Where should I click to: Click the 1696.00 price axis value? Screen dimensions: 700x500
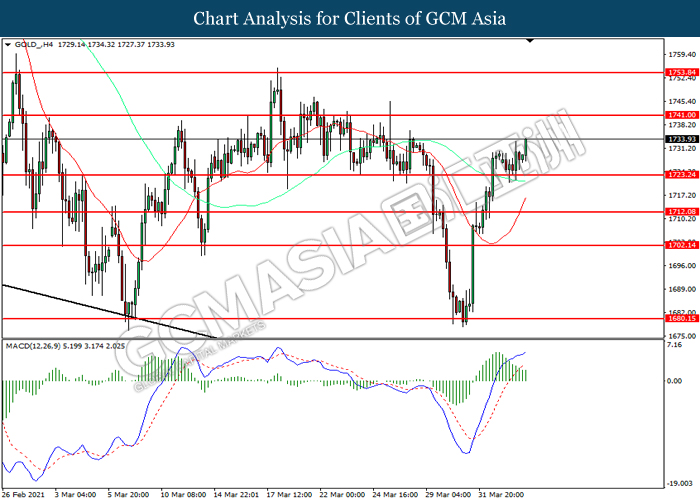[682, 266]
